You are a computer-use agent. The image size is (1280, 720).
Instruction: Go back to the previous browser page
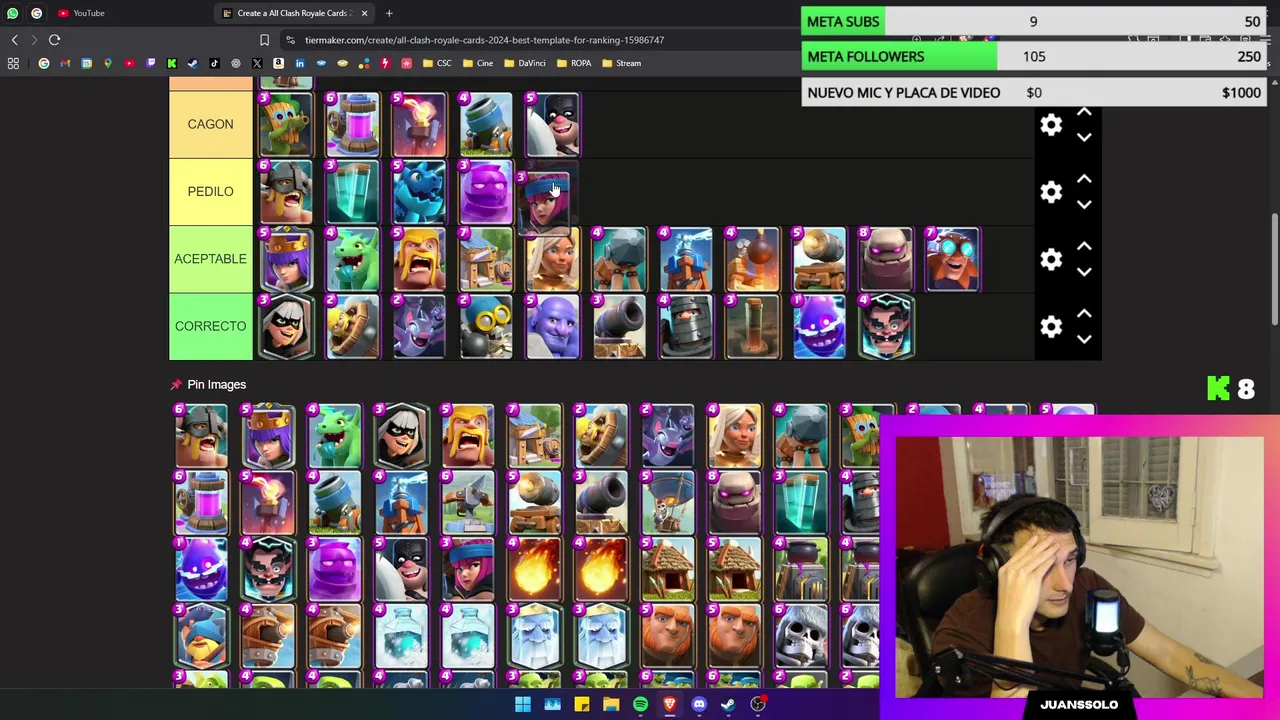pyautogui.click(x=14, y=40)
